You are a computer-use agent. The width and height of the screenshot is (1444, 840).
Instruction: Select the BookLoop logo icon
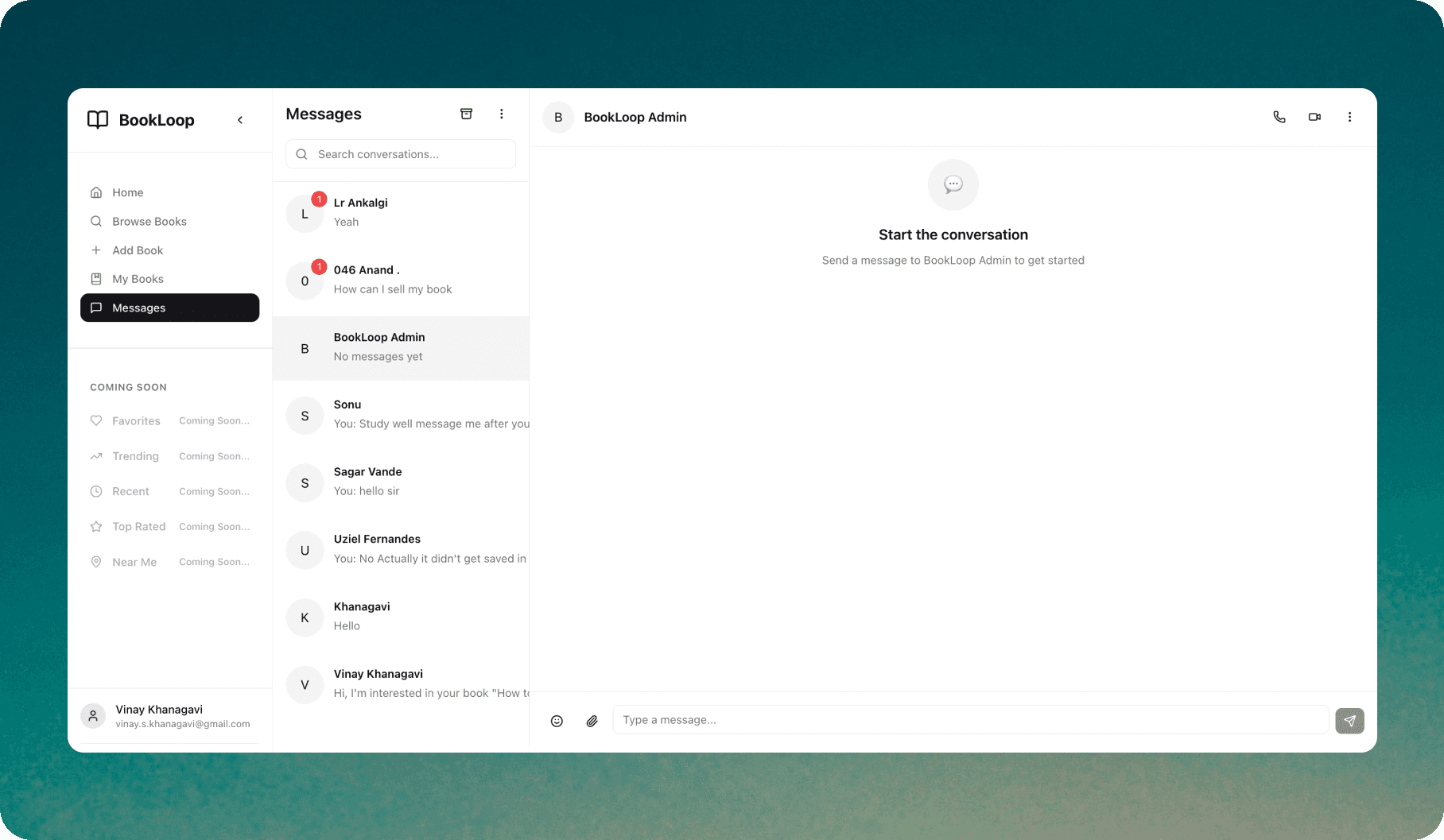click(97, 120)
